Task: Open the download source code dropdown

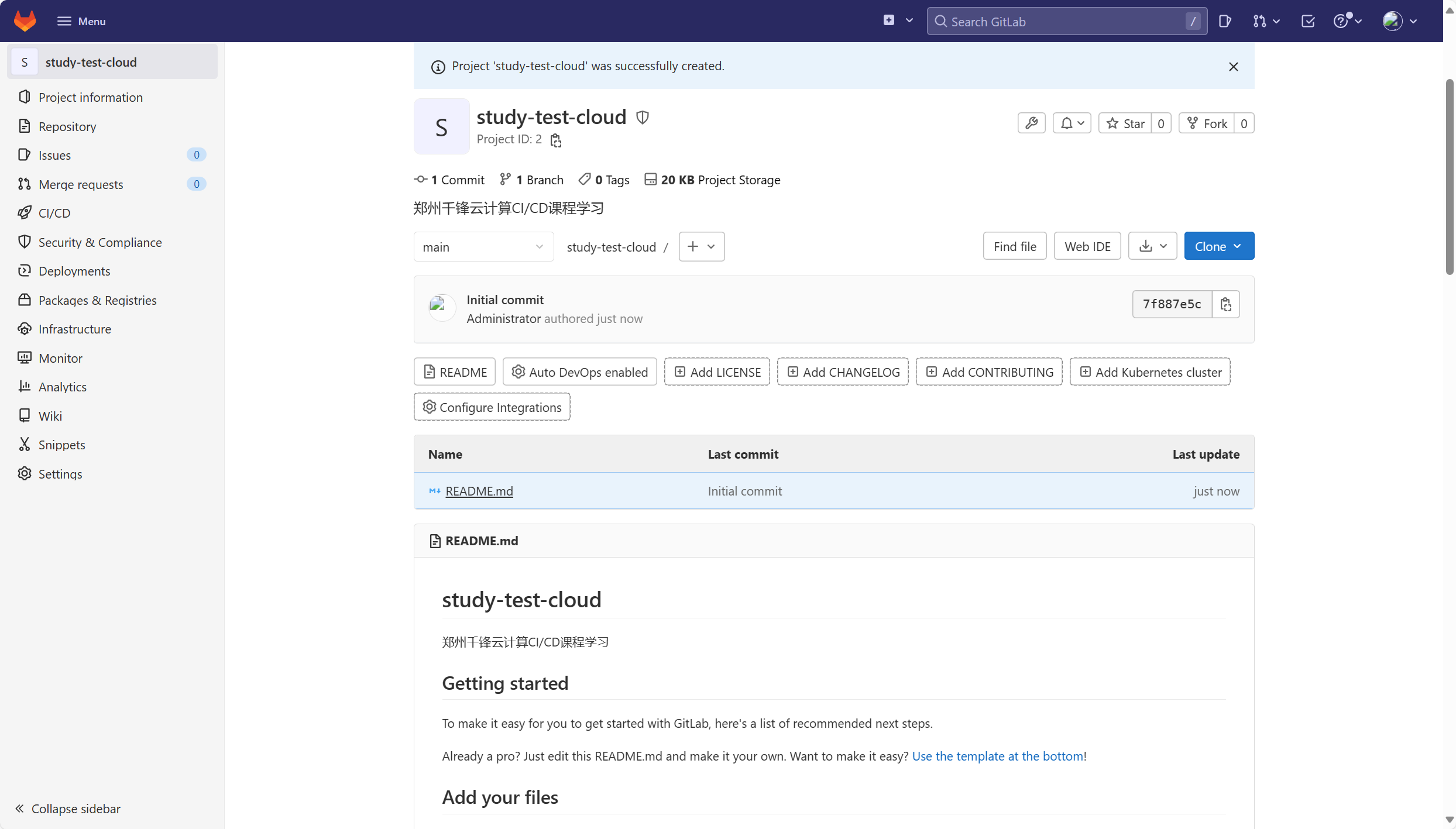Action: tap(1152, 246)
